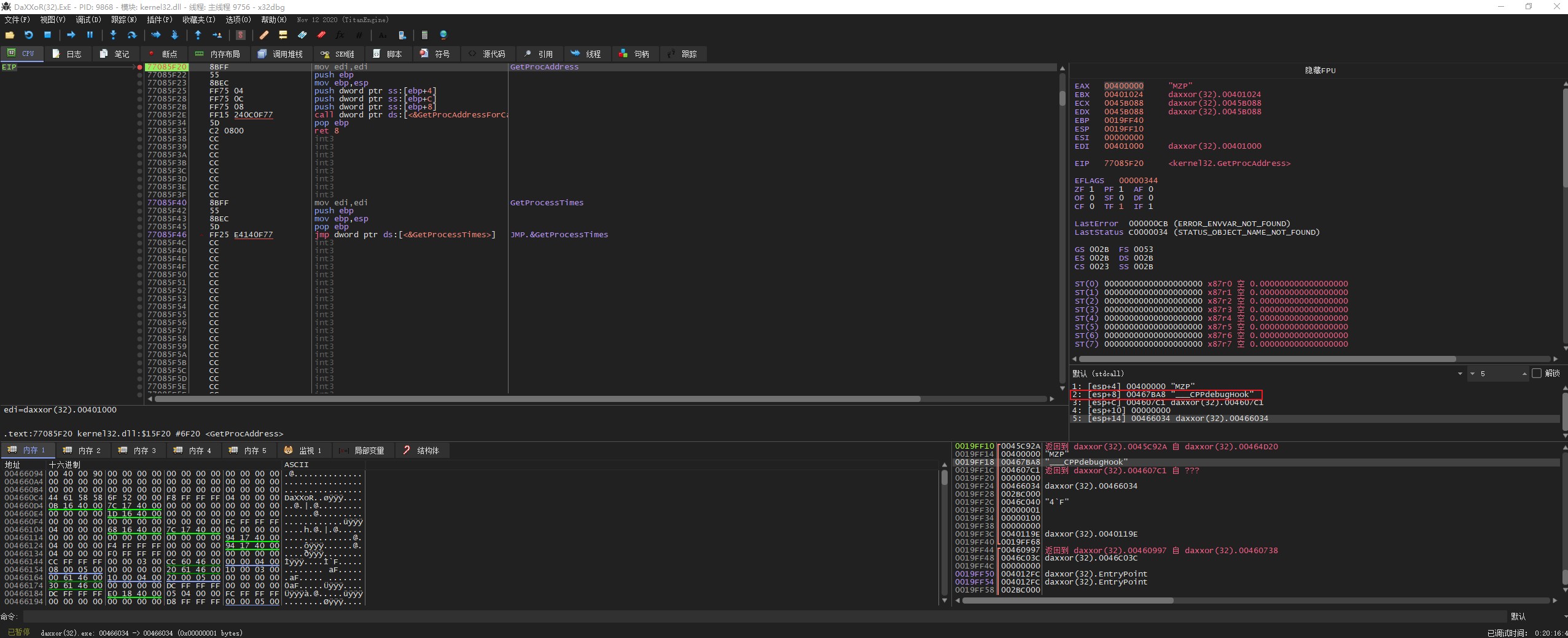Screen dimensions: 1568x638
Task: Open the calculator toolbar icon
Action: tap(424, 35)
